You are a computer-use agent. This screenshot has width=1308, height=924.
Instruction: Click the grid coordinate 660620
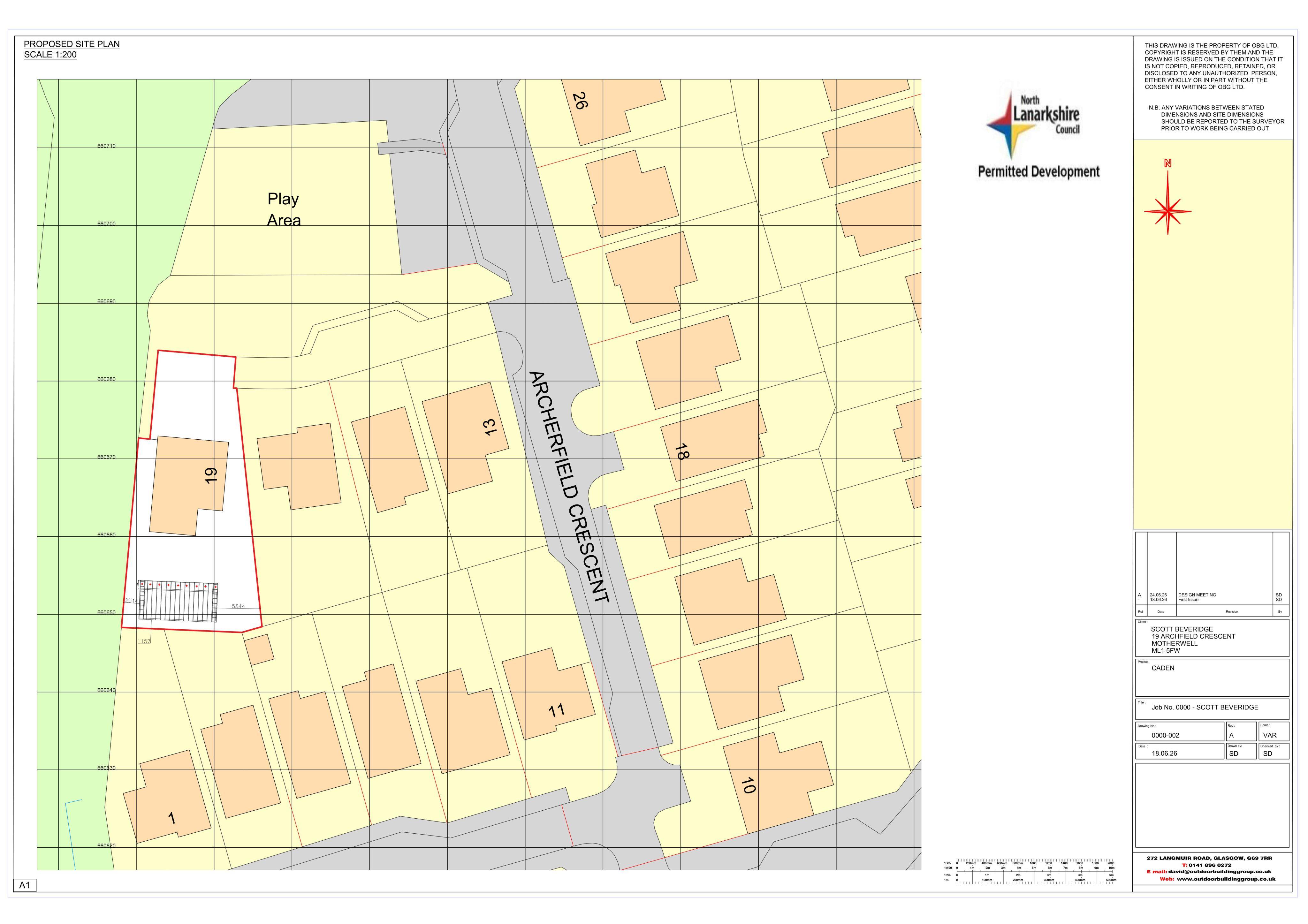click(106, 846)
